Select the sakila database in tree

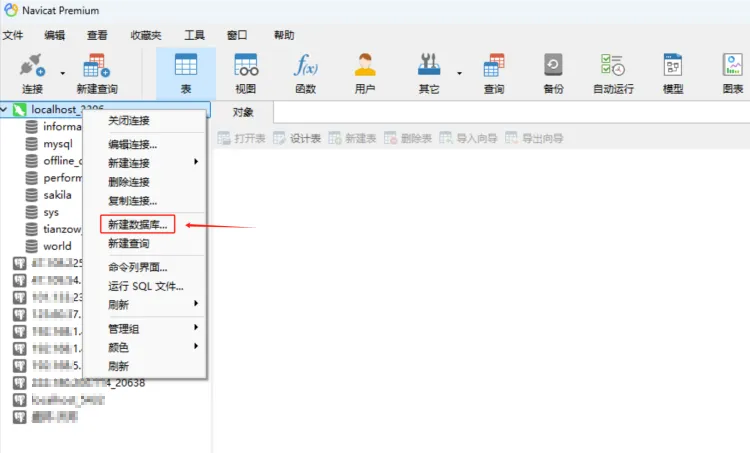coord(57,195)
